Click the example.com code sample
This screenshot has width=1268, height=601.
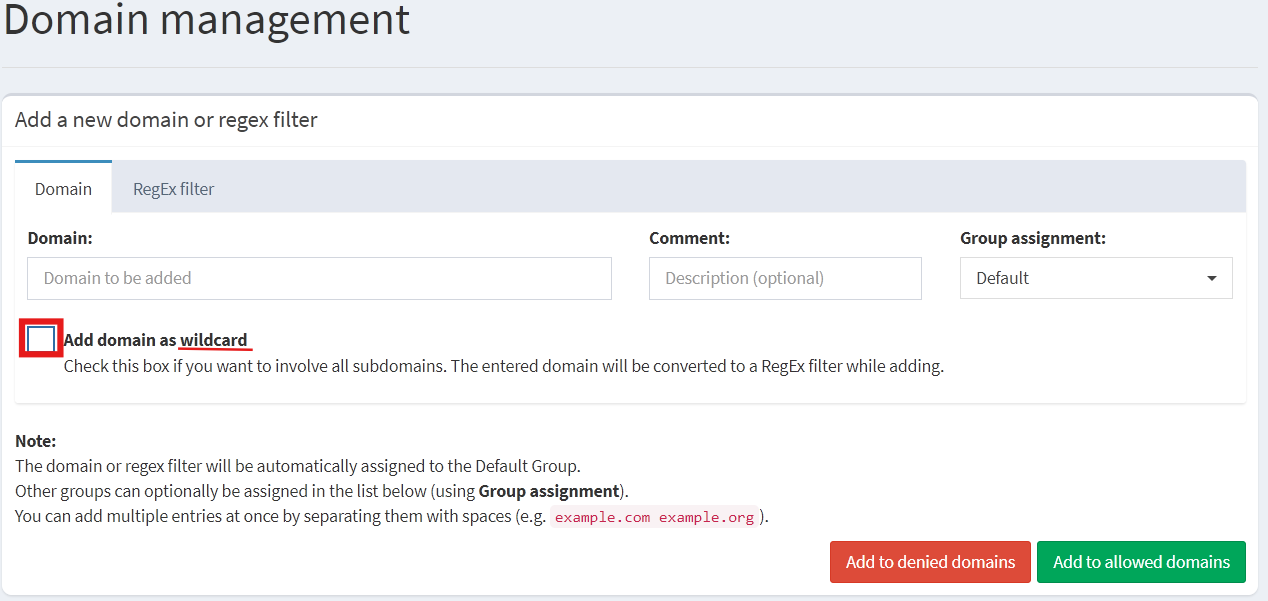point(602,518)
